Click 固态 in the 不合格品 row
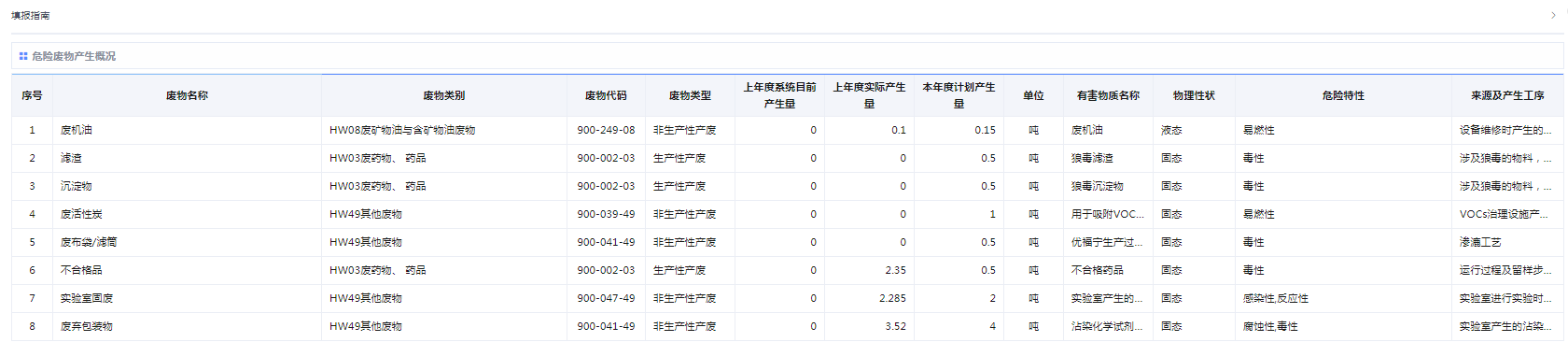1568x342 pixels. click(1171, 270)
